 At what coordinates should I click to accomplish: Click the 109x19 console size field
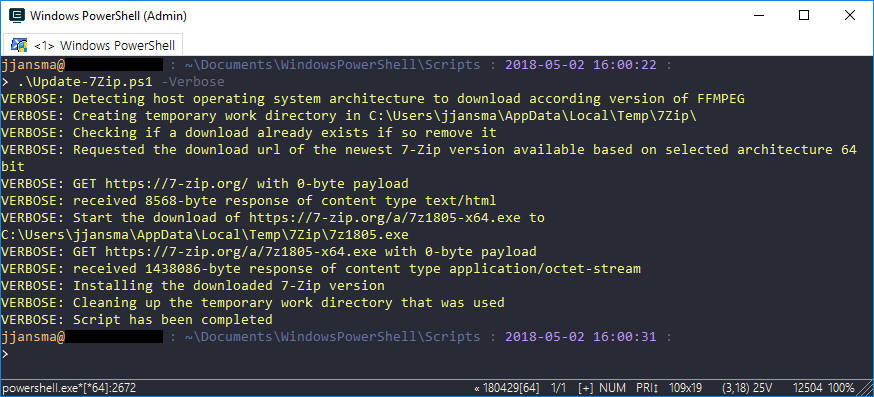(686, 388)
